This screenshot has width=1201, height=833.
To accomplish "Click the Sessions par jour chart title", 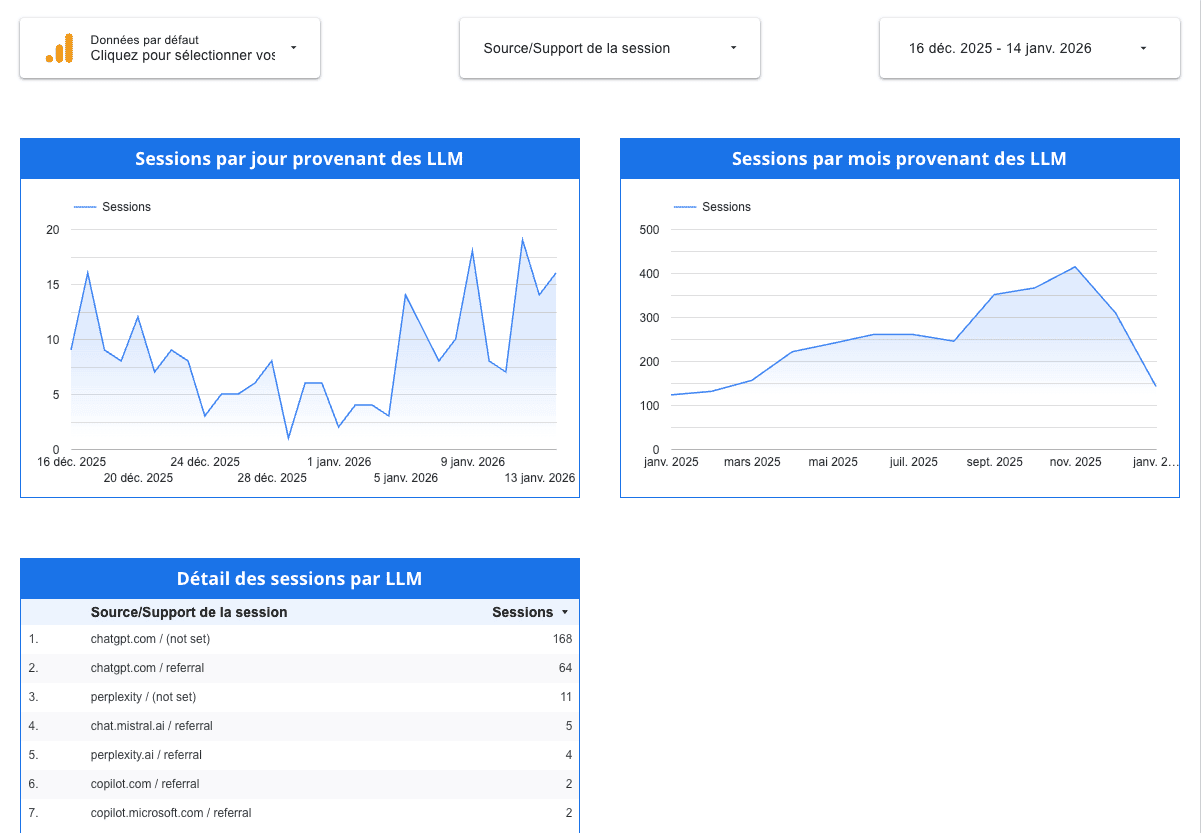I will click(x=299, y=159).
